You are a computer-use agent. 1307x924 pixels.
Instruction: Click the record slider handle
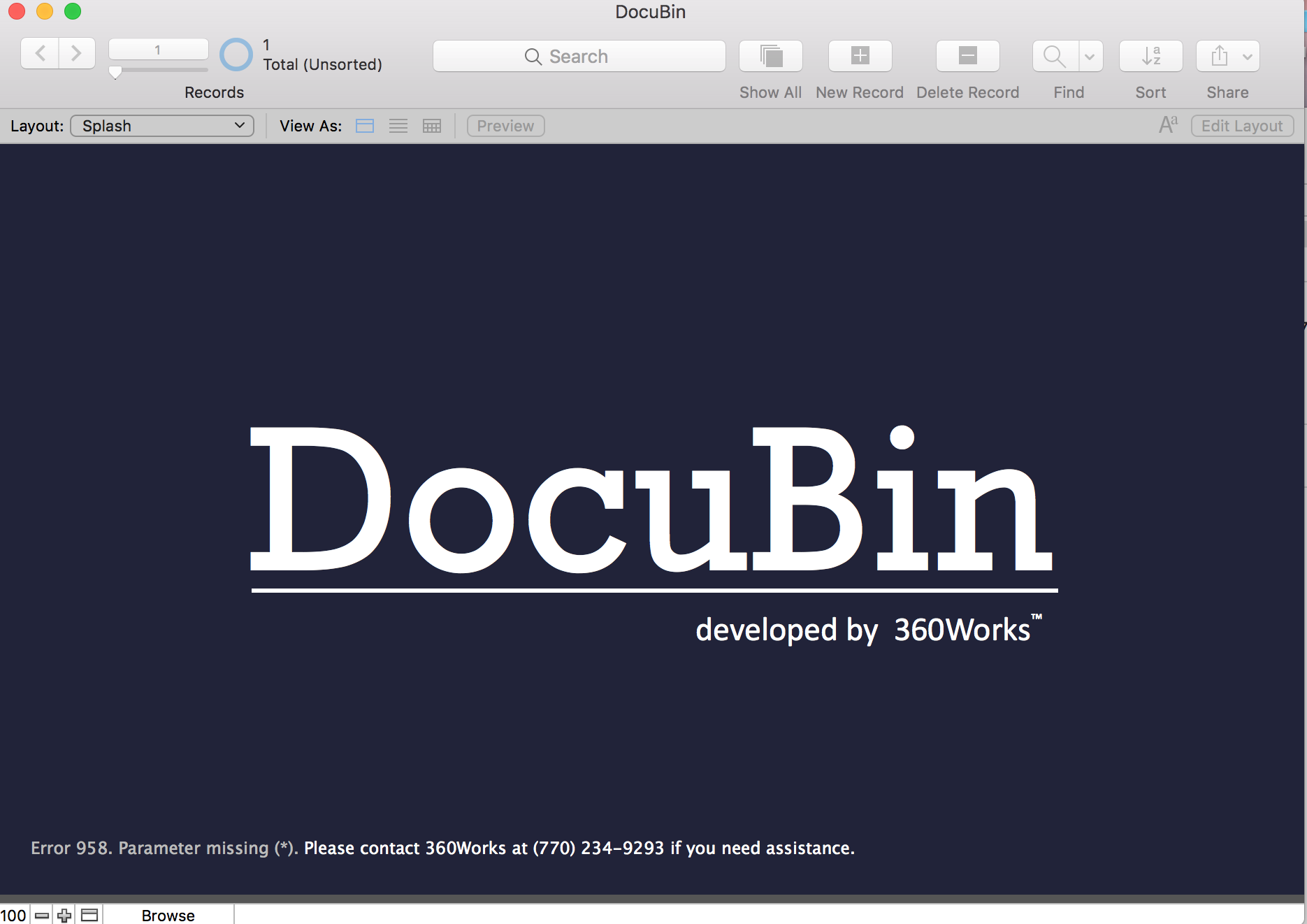coord(115,72)
